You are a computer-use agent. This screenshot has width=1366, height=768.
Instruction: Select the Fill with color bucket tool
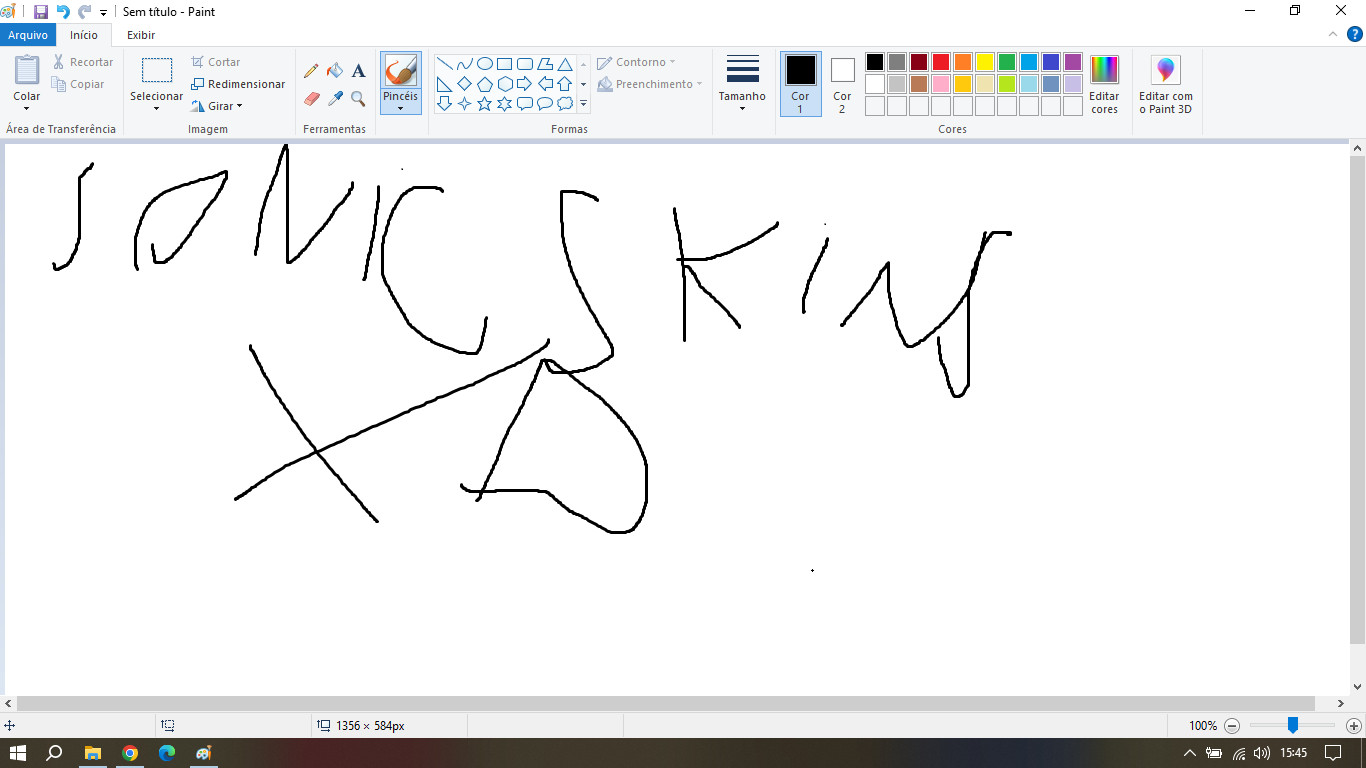335,71
